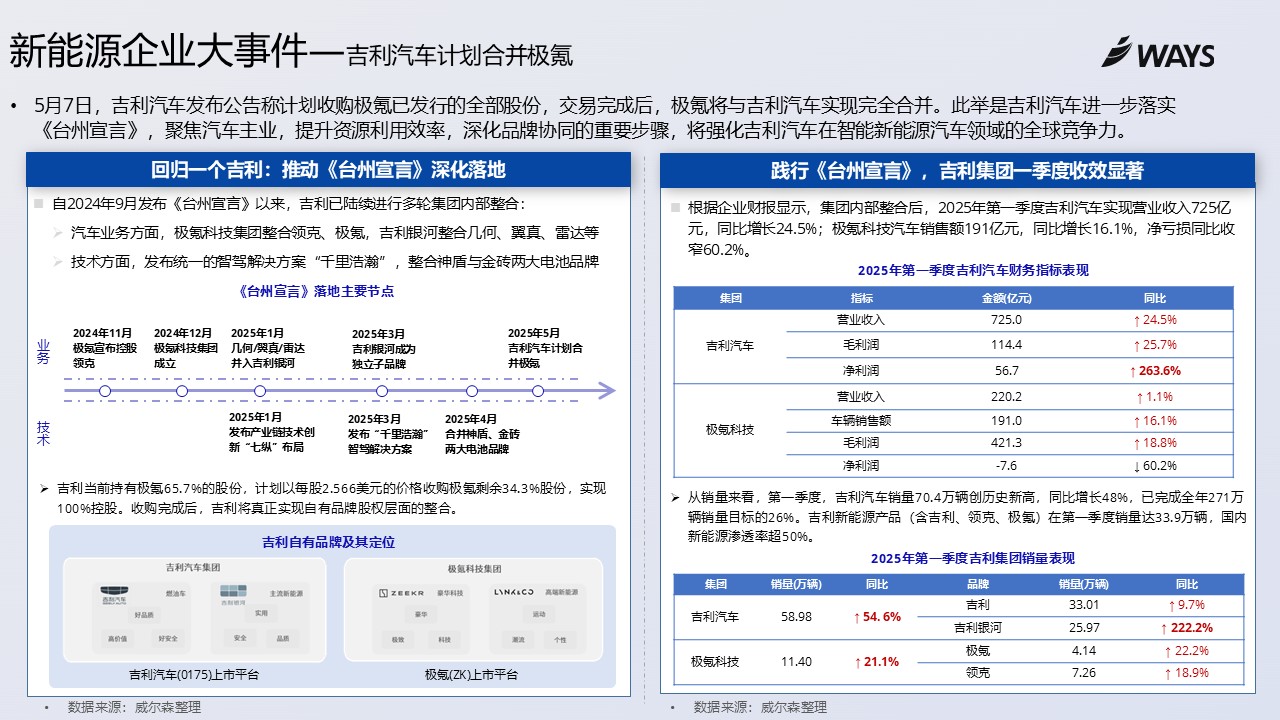Click the 11.40 sales cell
1280x720 pixels.
[796, 661]
